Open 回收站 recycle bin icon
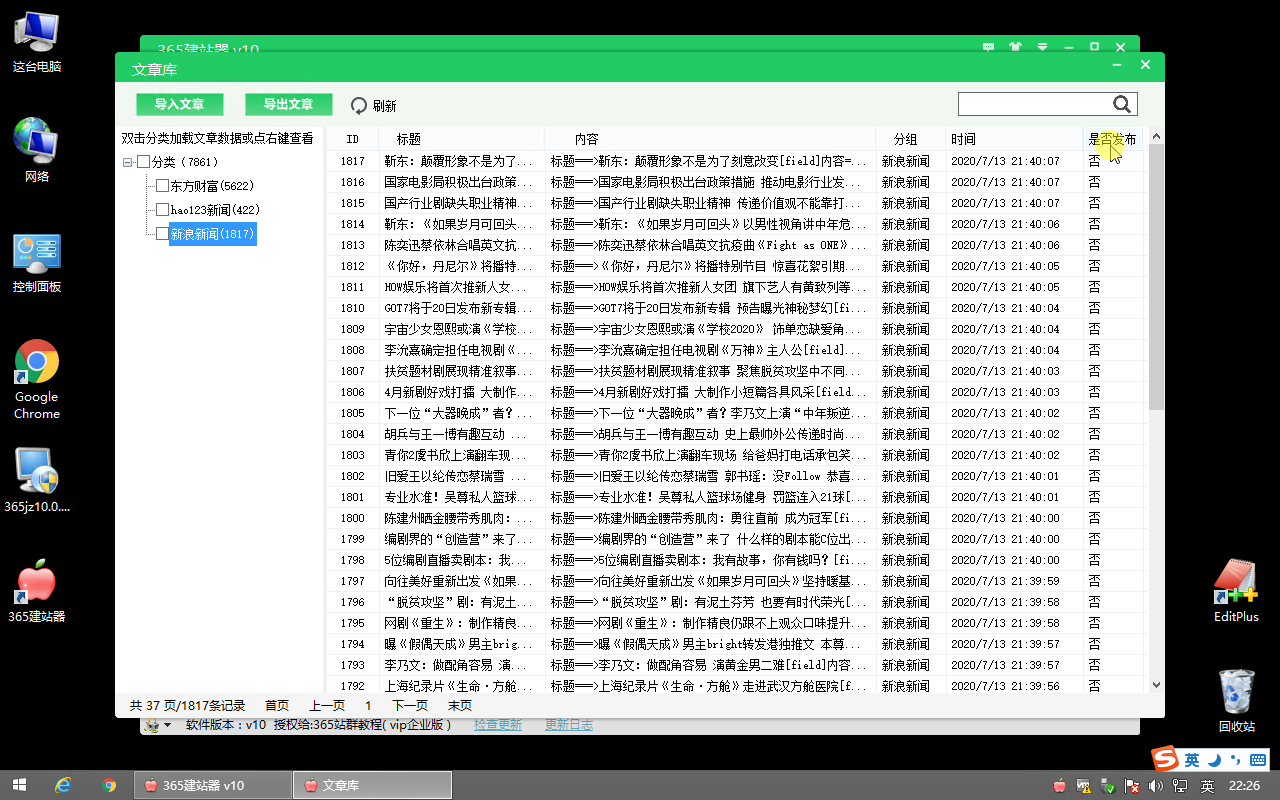 (x=1236, y=700)
